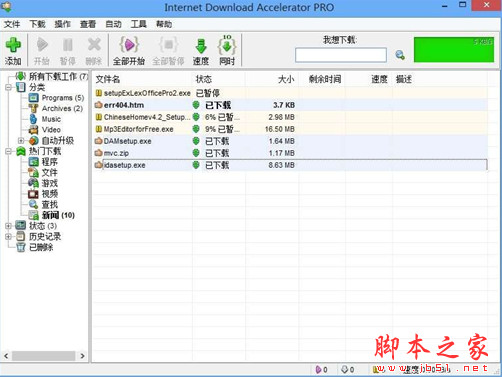Viewport: 502px width, 379px height.
Task: Click the 16.50 MB size cell
Action: pos(280,129)
